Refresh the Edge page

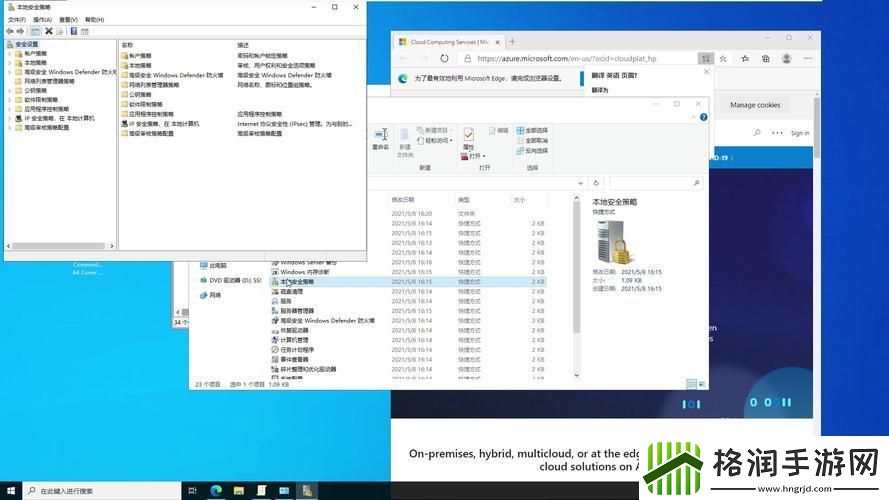click(x=444, y=58)
